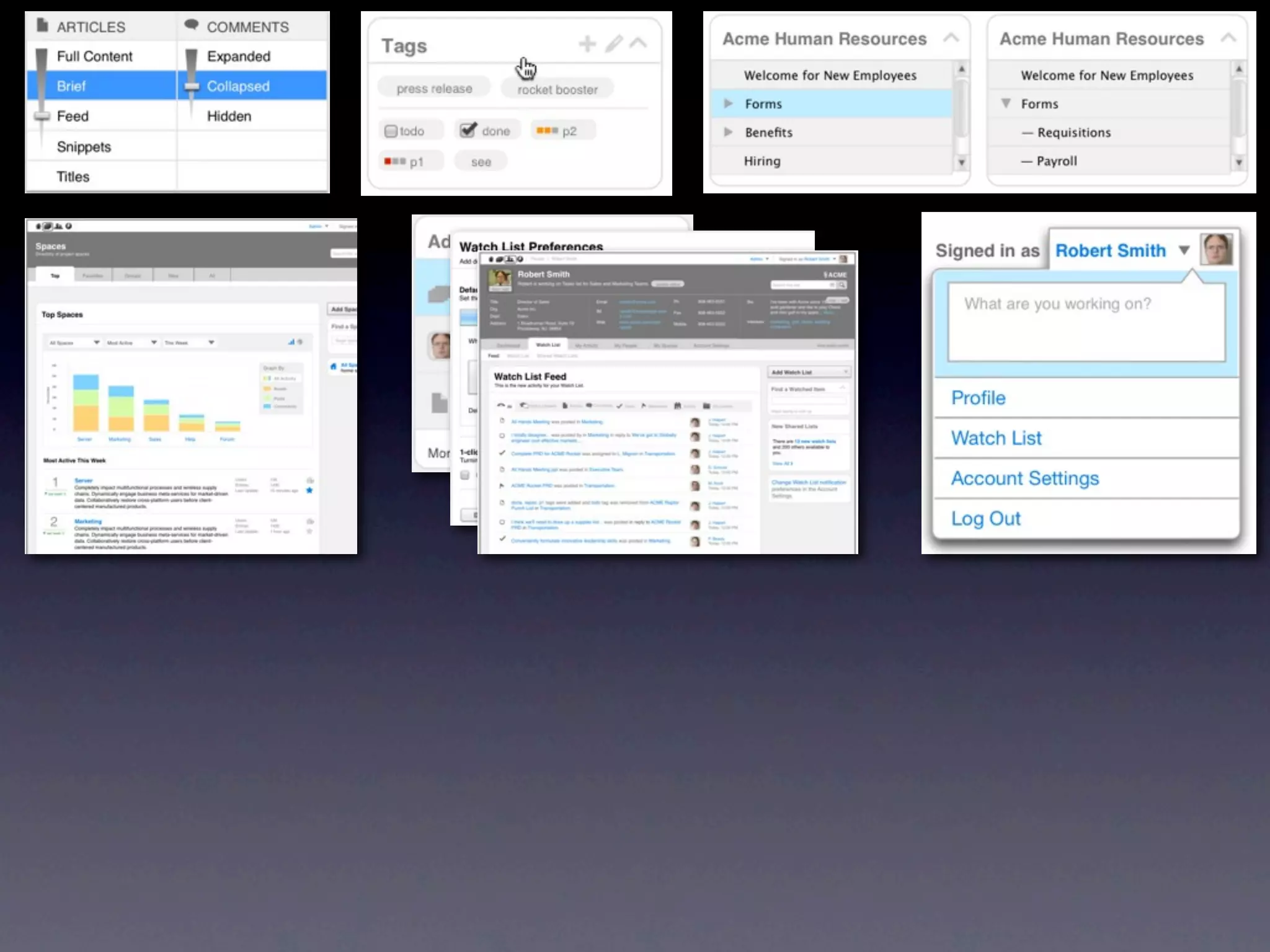Collapse the Tags panel with the chevron icon
This screenshot has height=952, width=1270.
coord(638,43)
